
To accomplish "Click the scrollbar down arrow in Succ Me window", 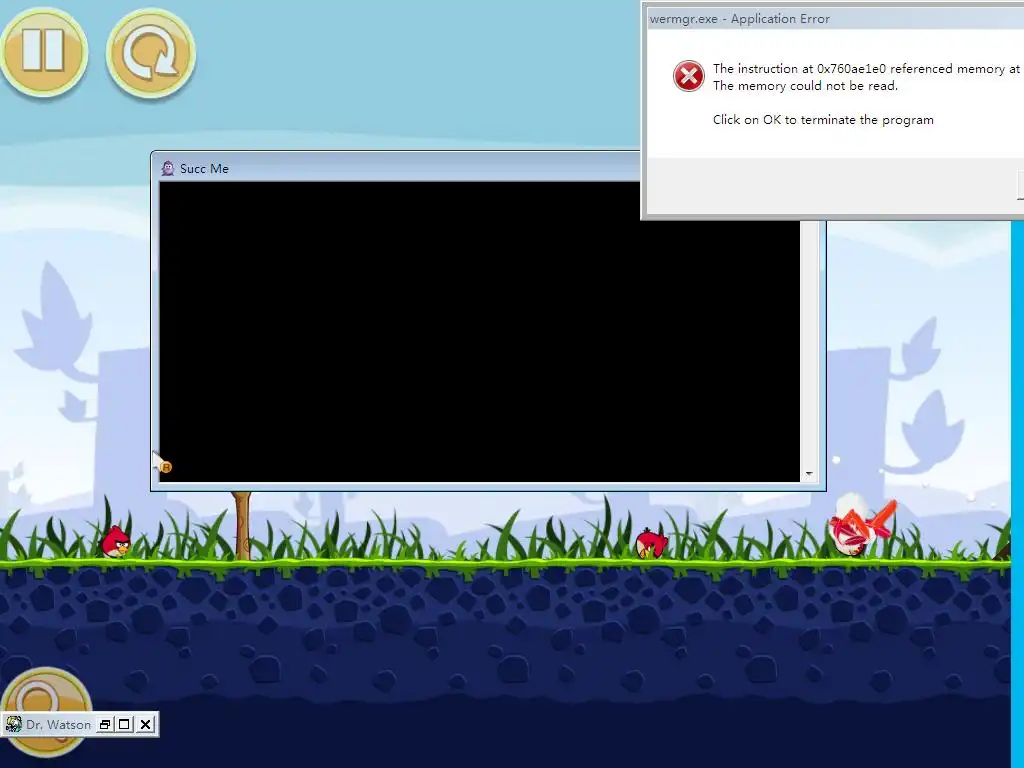I will click(809, 474).
